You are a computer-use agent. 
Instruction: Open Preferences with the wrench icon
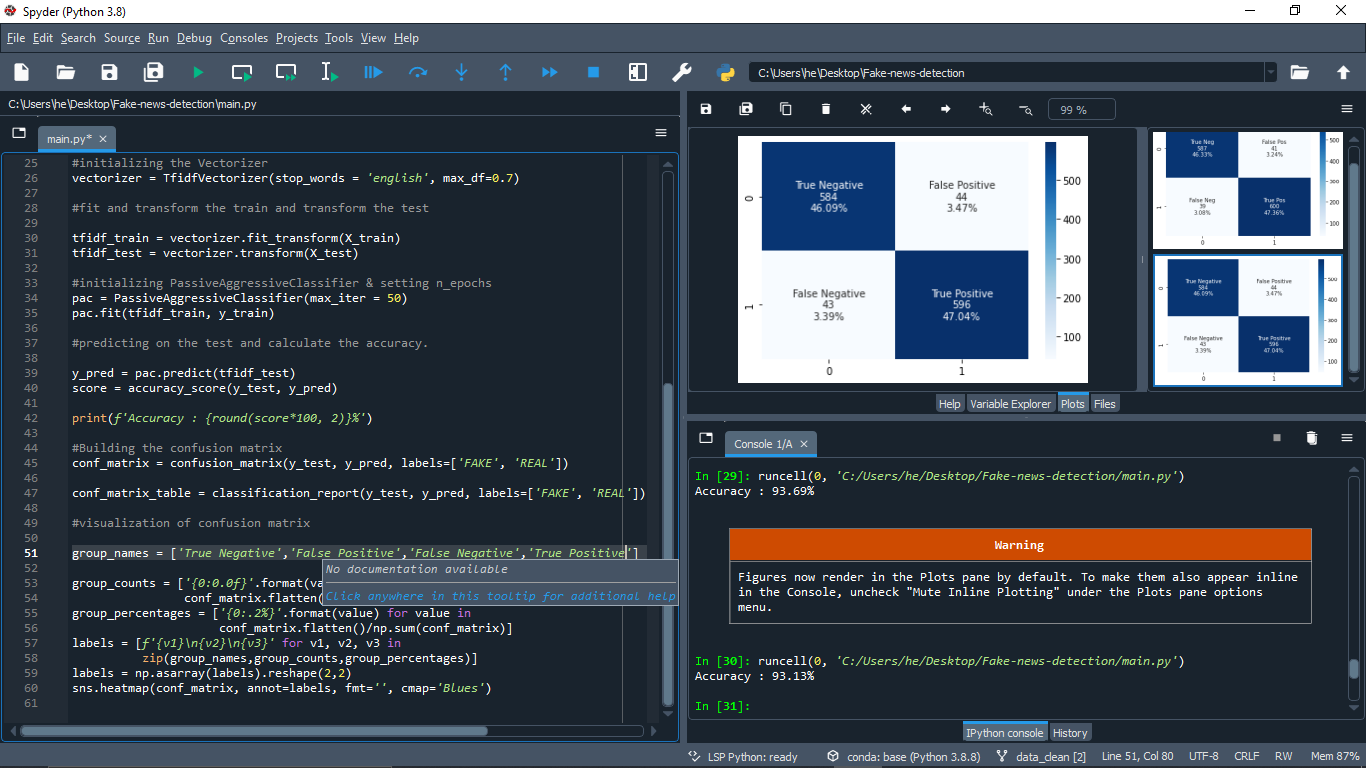click(x=681, y=72)
